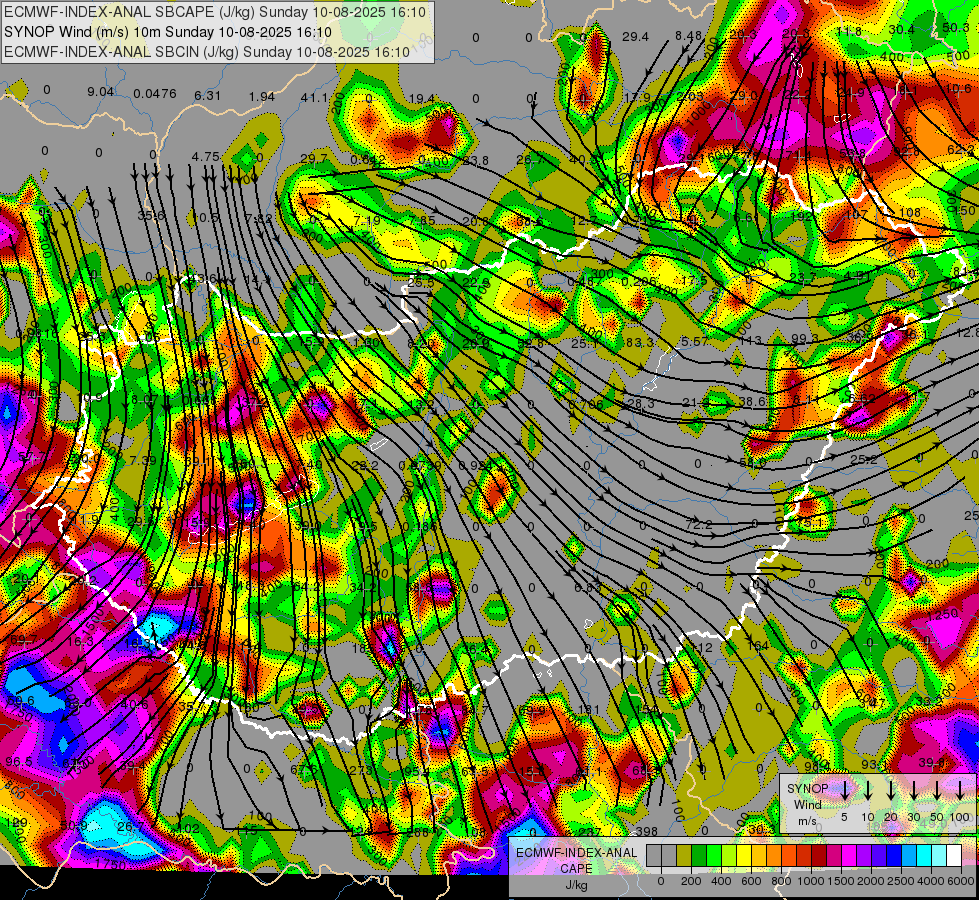
Task: Click the '273' value on the map
Action: pos(360,771)
